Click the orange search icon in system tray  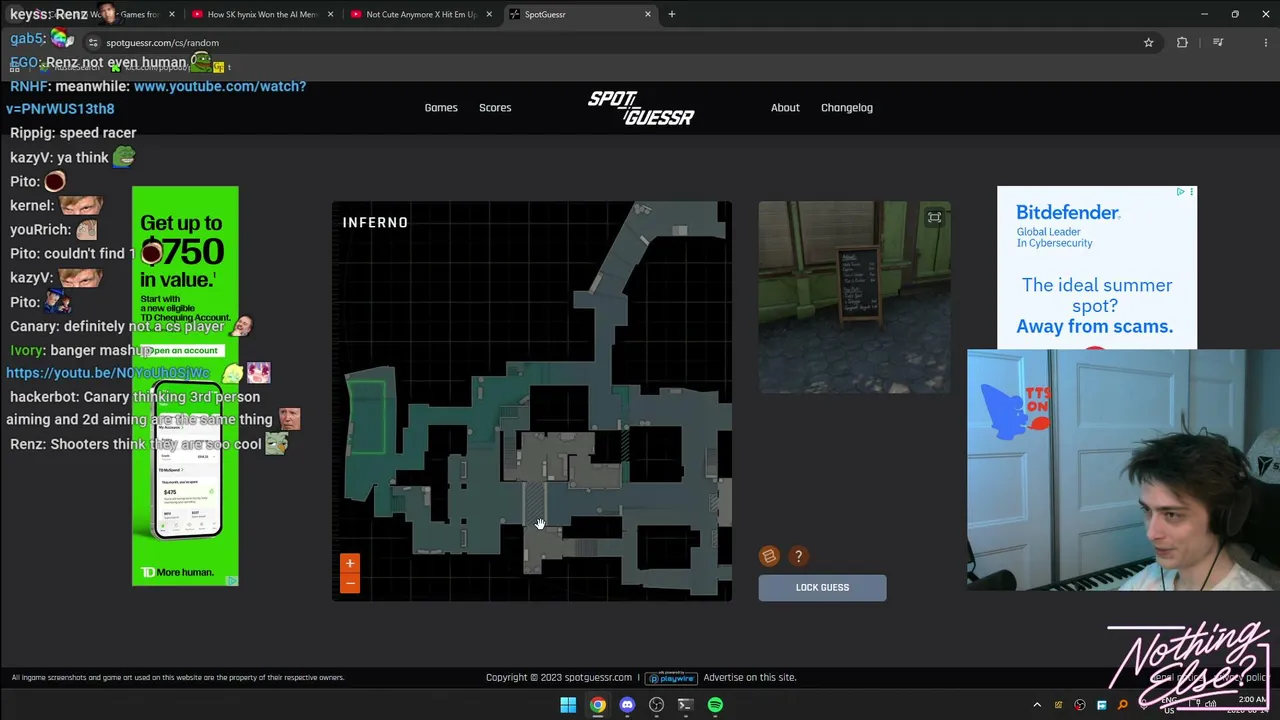point(1123,705)
